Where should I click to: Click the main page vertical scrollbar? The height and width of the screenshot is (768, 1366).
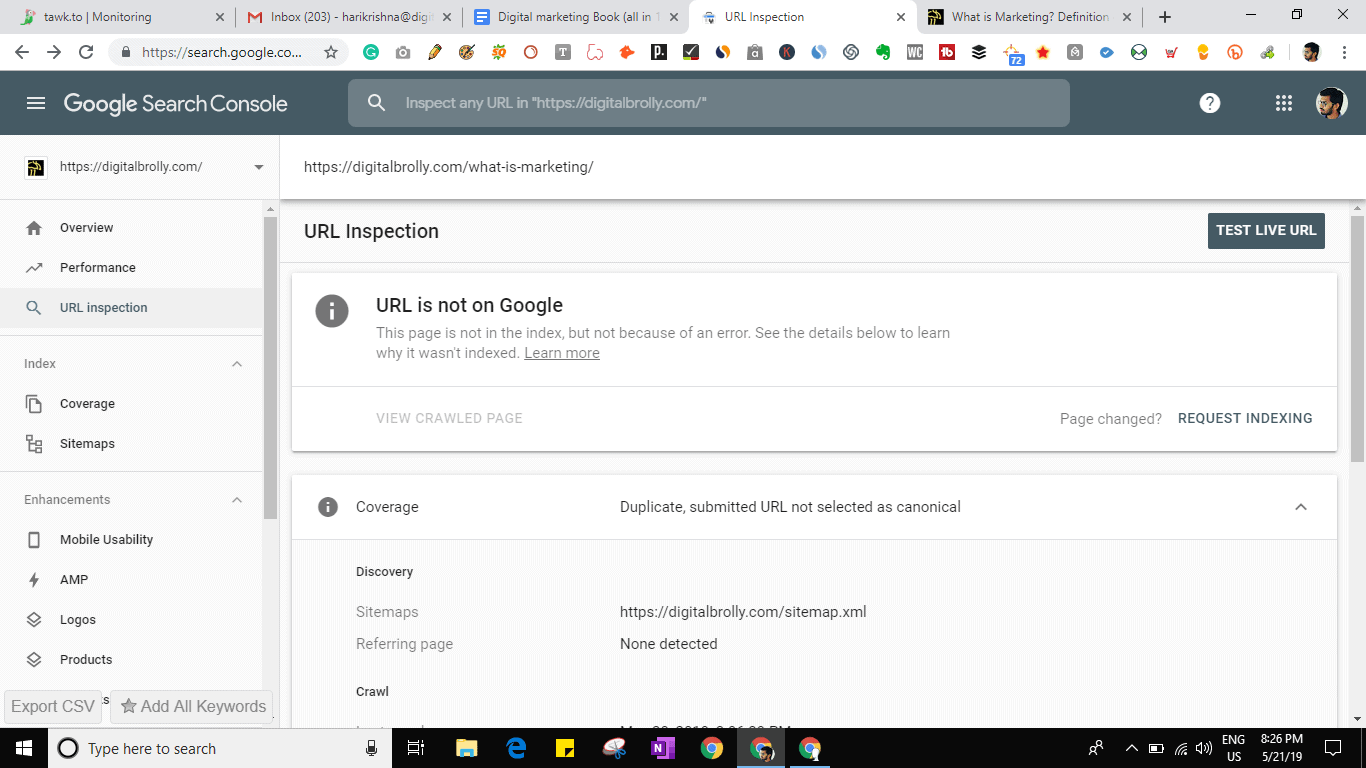point(1357,338)
